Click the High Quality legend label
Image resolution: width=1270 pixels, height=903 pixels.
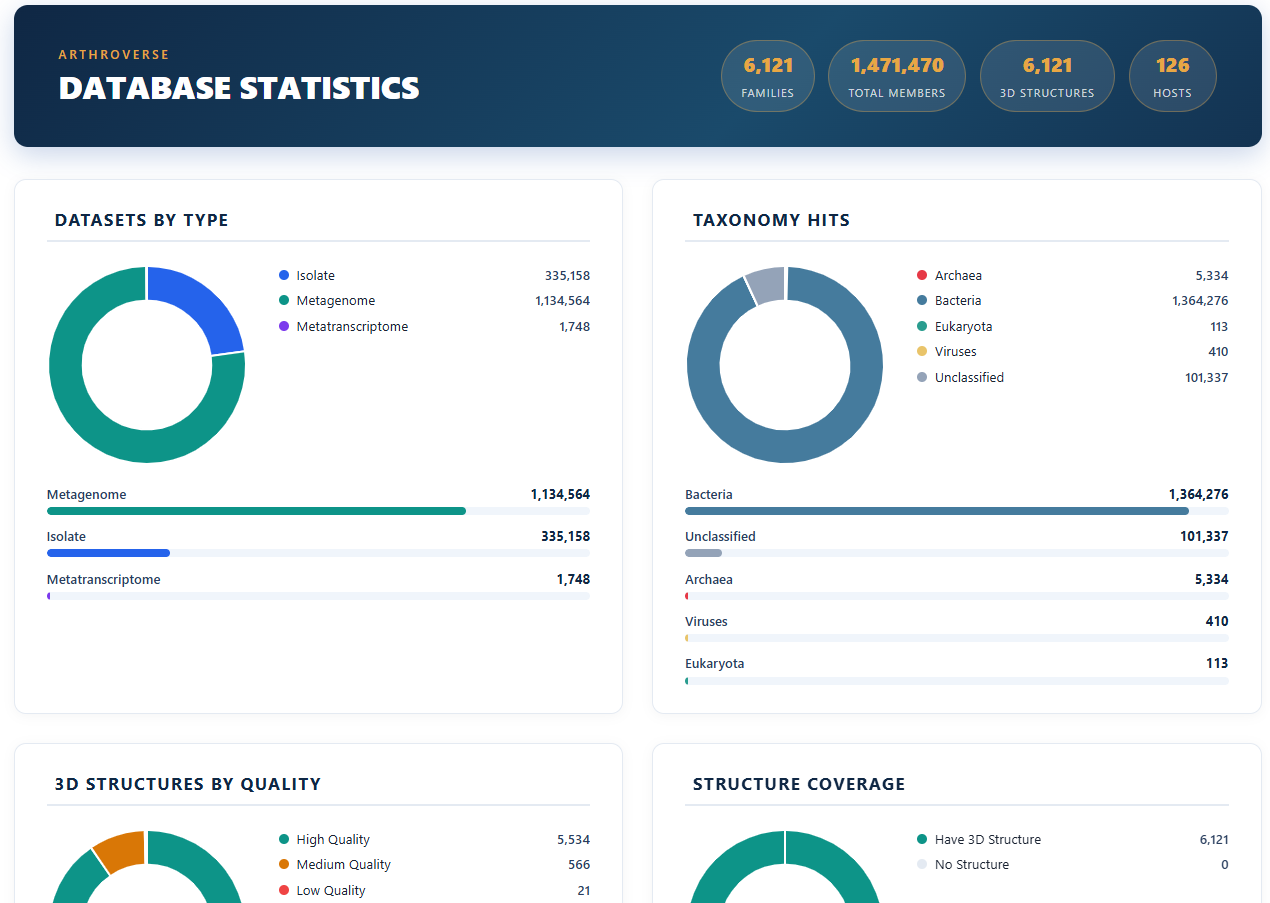point(333,839)
